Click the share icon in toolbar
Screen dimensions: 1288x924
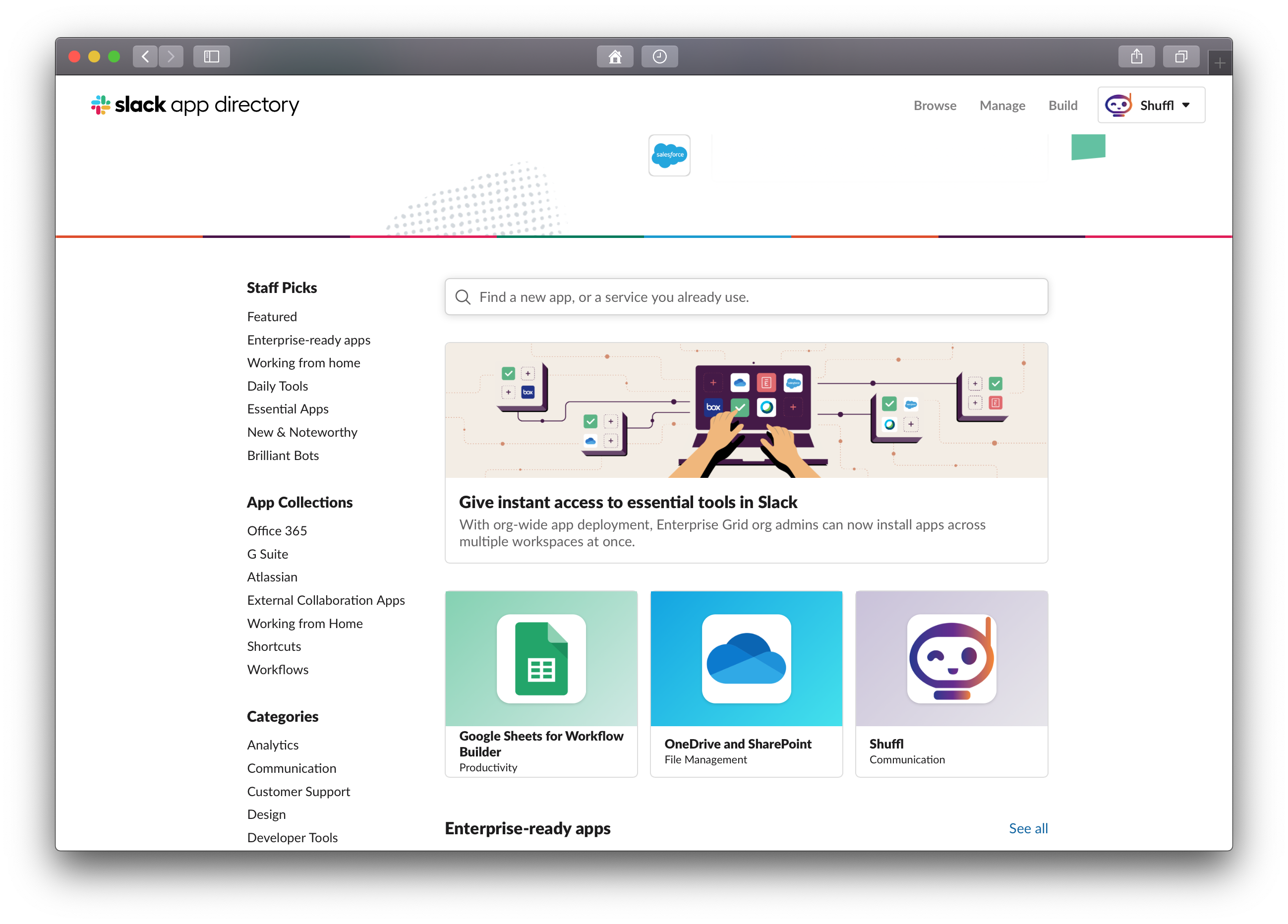(1136, 56)
